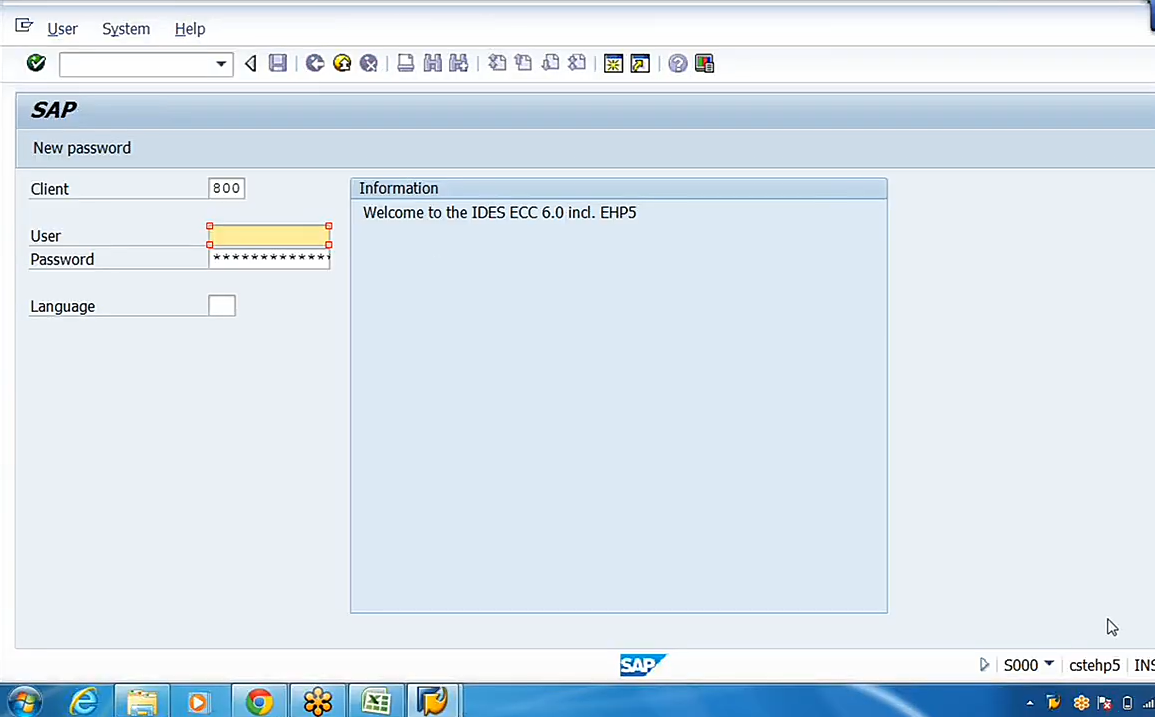The width and height of the screenshot is (1155, 717).
Task: Click the Password field
Action: click(270, 259)
